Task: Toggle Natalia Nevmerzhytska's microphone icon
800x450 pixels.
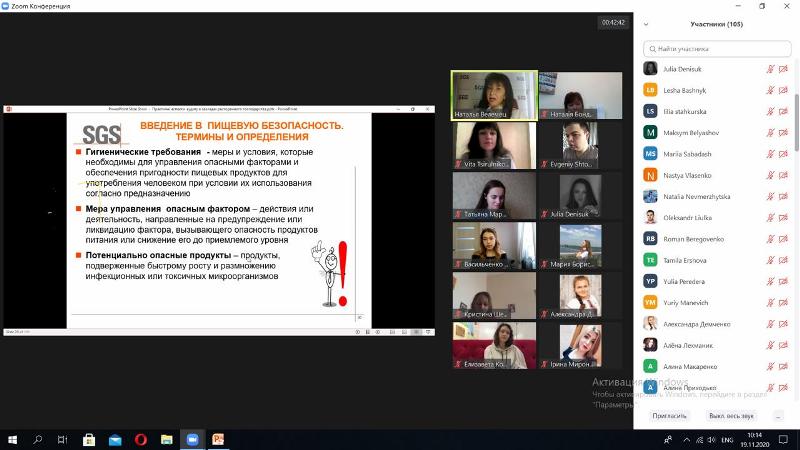Action: 770,196
